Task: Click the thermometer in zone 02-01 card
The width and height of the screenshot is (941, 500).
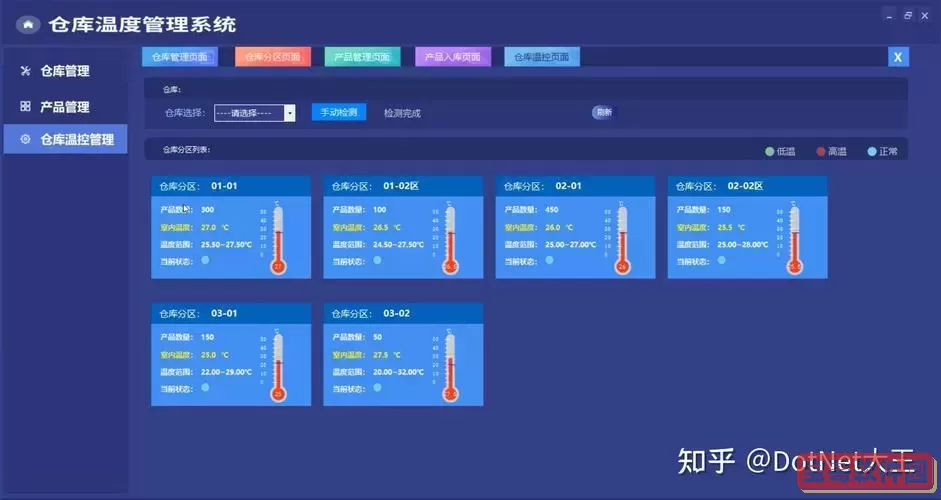Action: click(622, 240)
